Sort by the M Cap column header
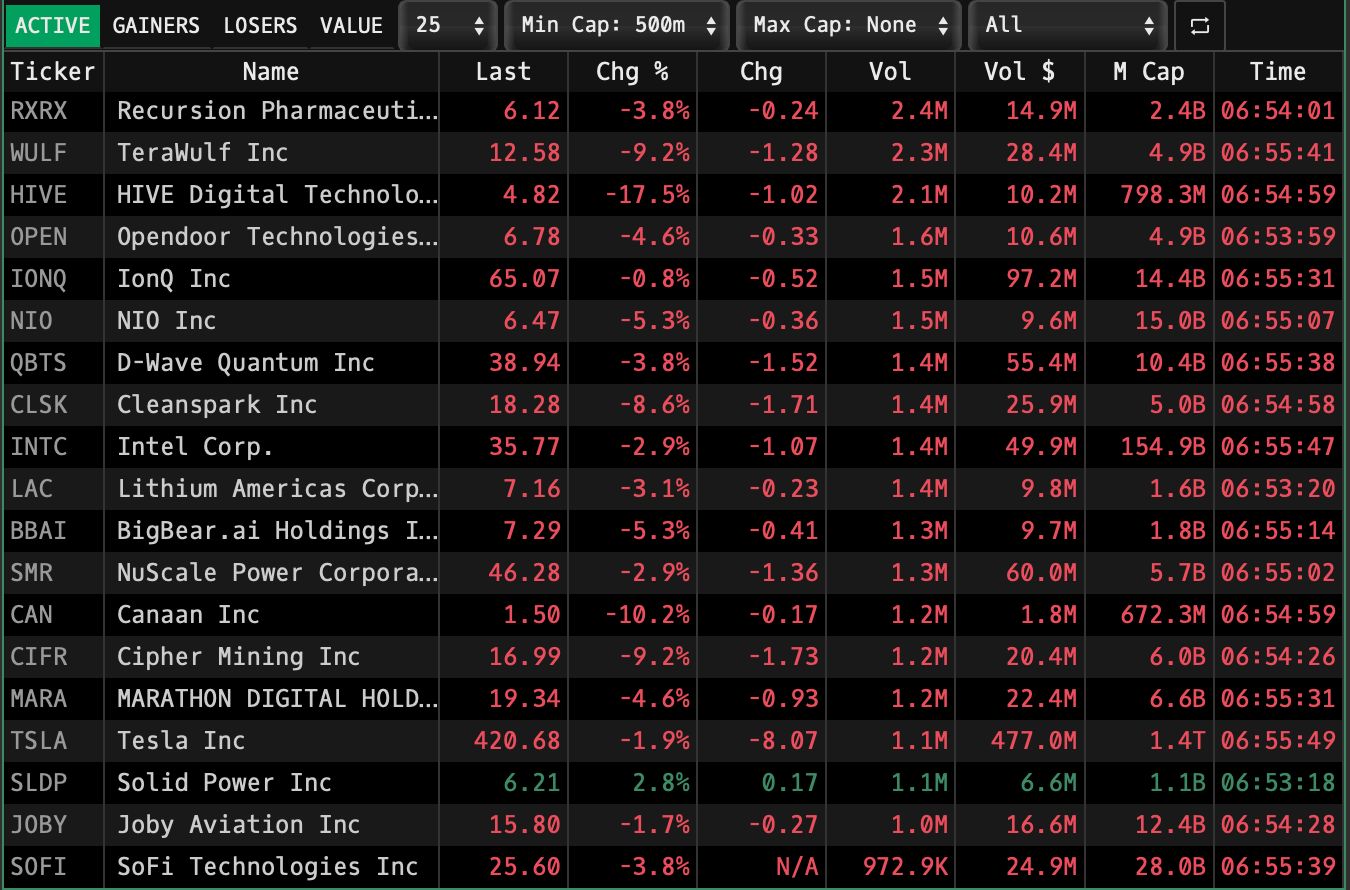Viewport: 1350px width, 890px height. coord(1148,71)
